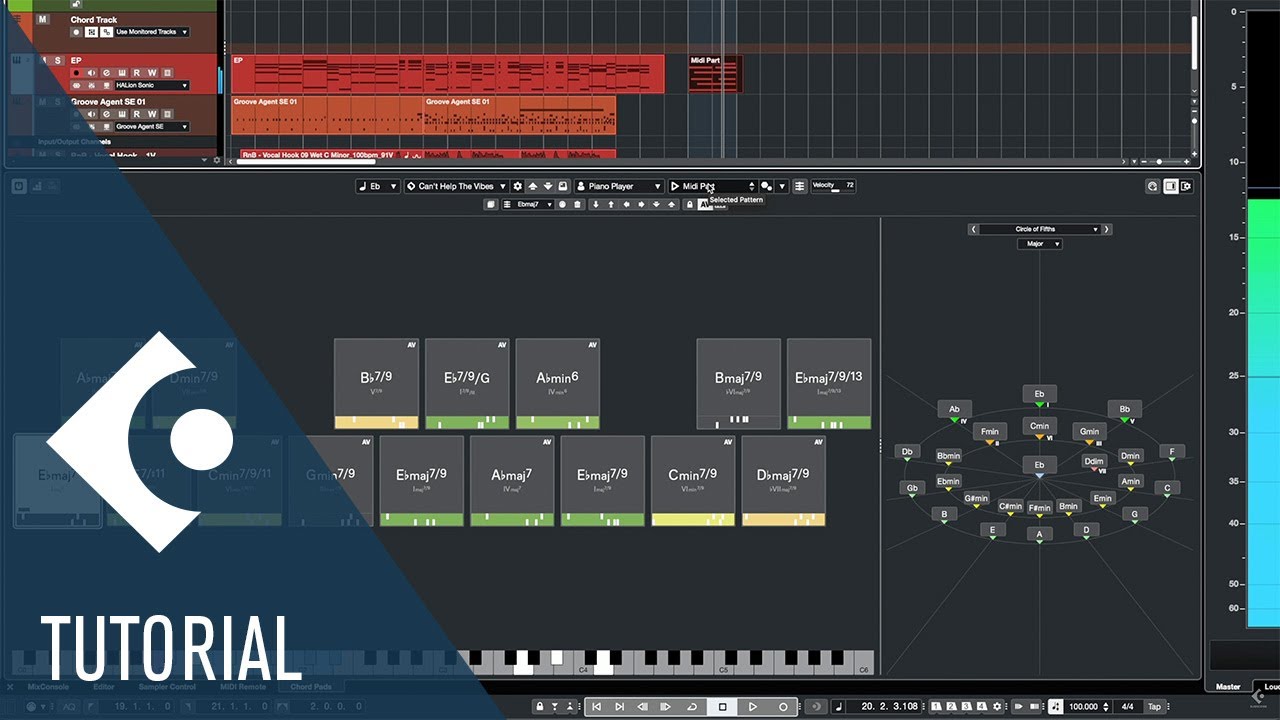Click the 4/4 time signature field
Viewport: 1280px width, 720px height.
tap(1127, 707)
